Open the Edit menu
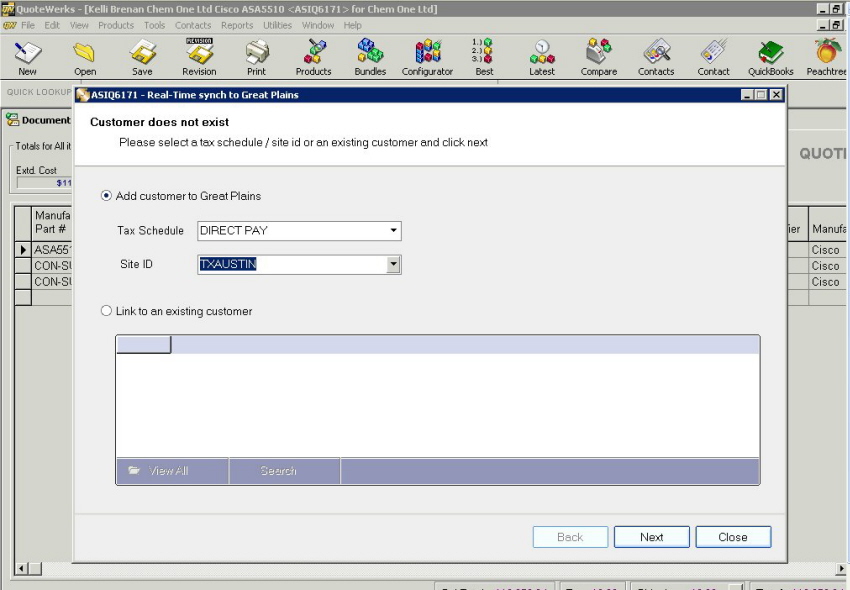This screenshot has width=850, height=590. (x=52, y=25)
